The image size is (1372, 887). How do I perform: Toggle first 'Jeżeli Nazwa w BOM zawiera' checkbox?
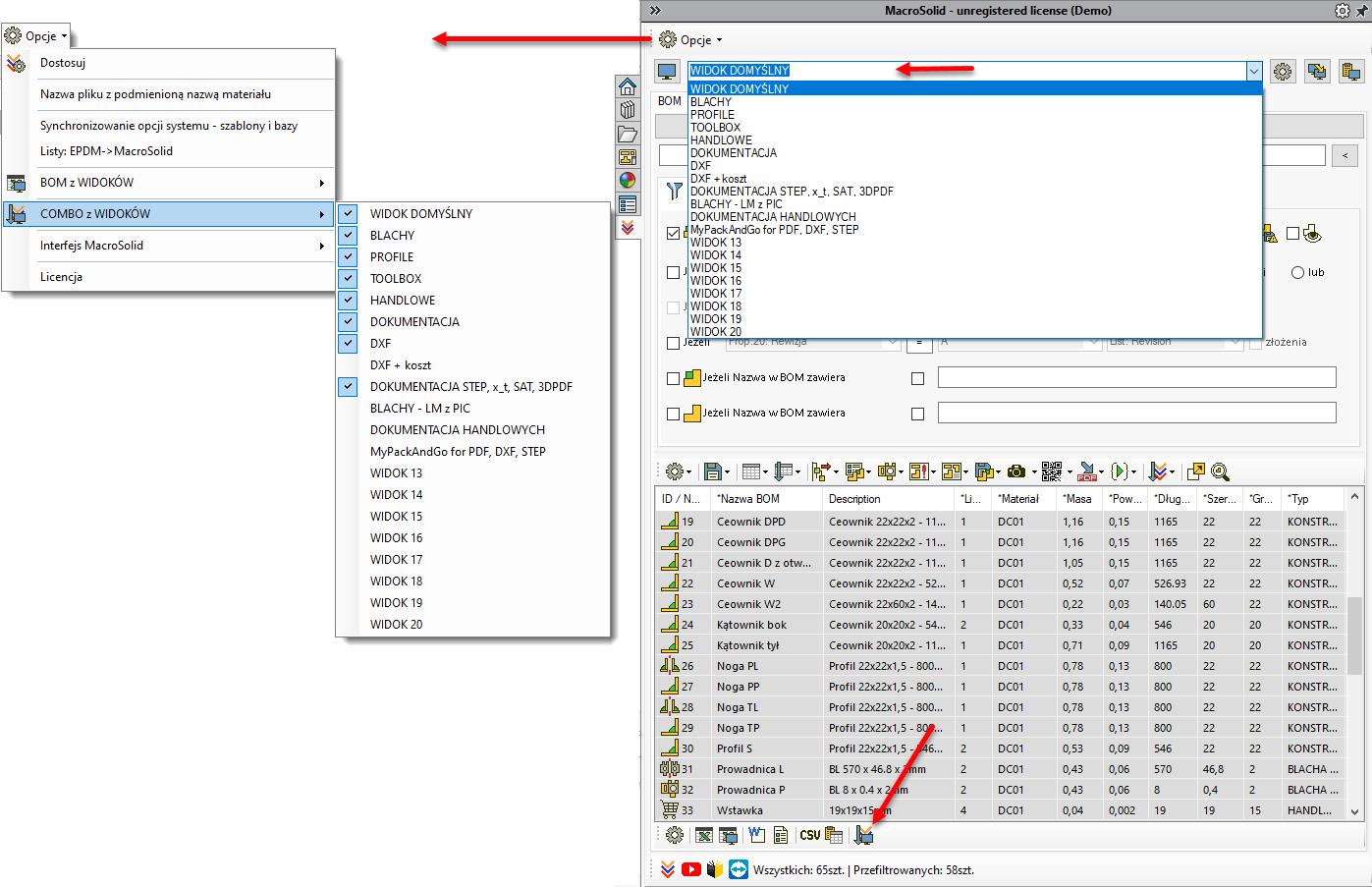(673, 378)
